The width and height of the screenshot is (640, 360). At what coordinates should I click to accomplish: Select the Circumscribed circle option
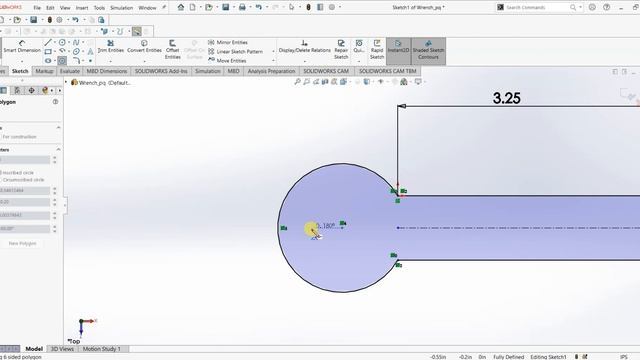pyautogui.click(x=22, y=180)
